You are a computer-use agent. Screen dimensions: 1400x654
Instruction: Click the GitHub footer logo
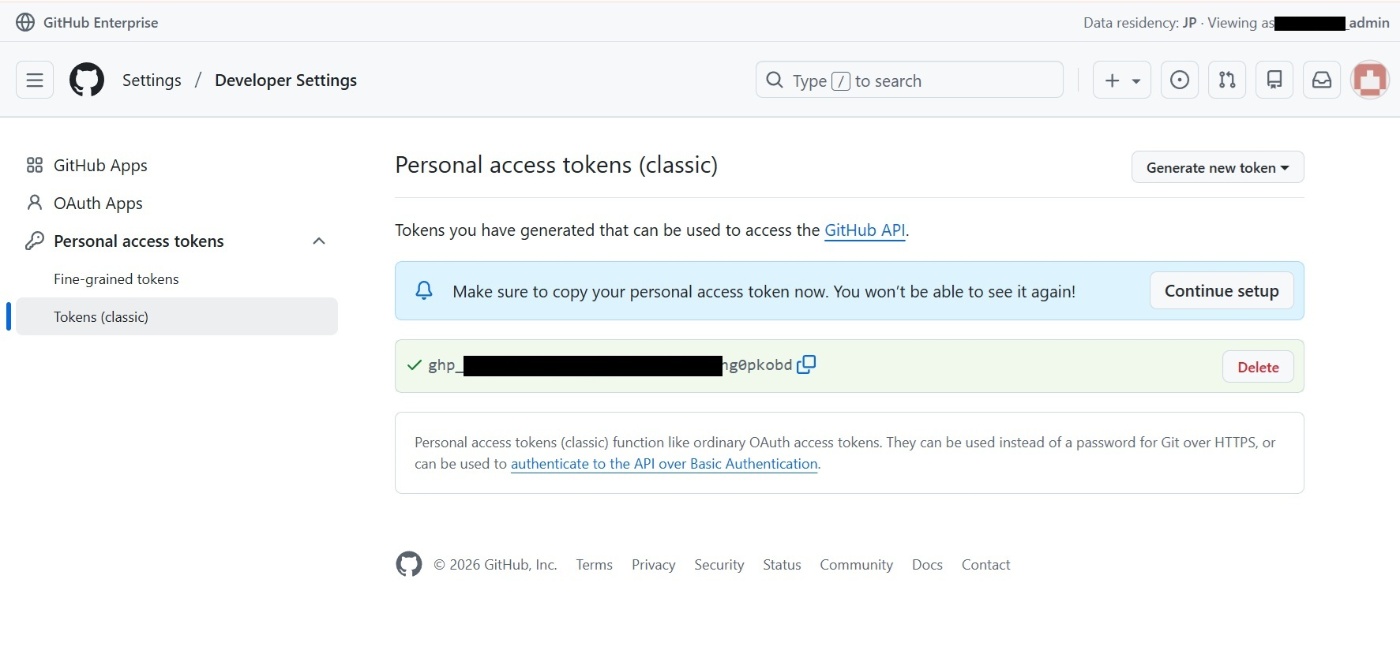(x=409, y=564)
